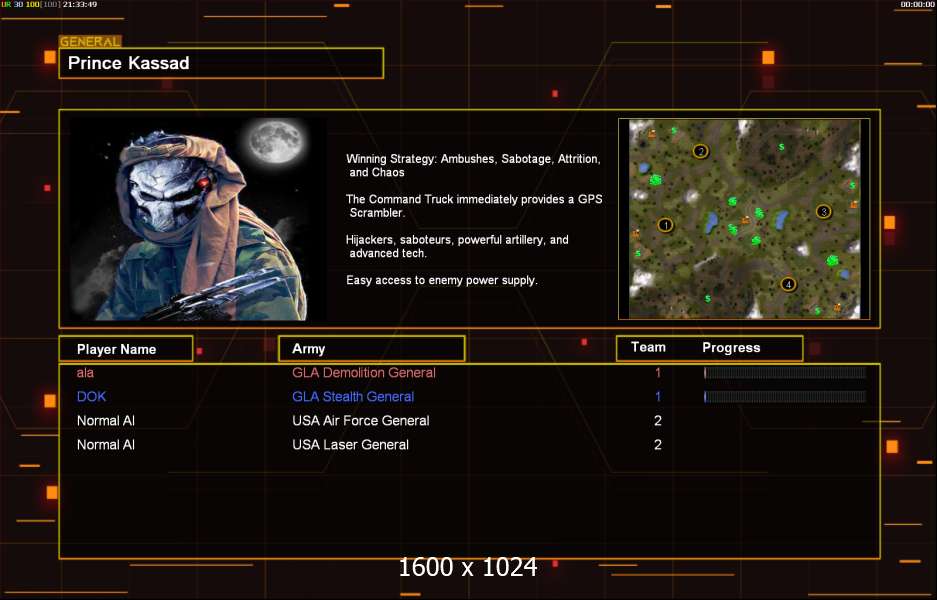Select the Army column header
The image size is (937, 600).
point(372,348)
